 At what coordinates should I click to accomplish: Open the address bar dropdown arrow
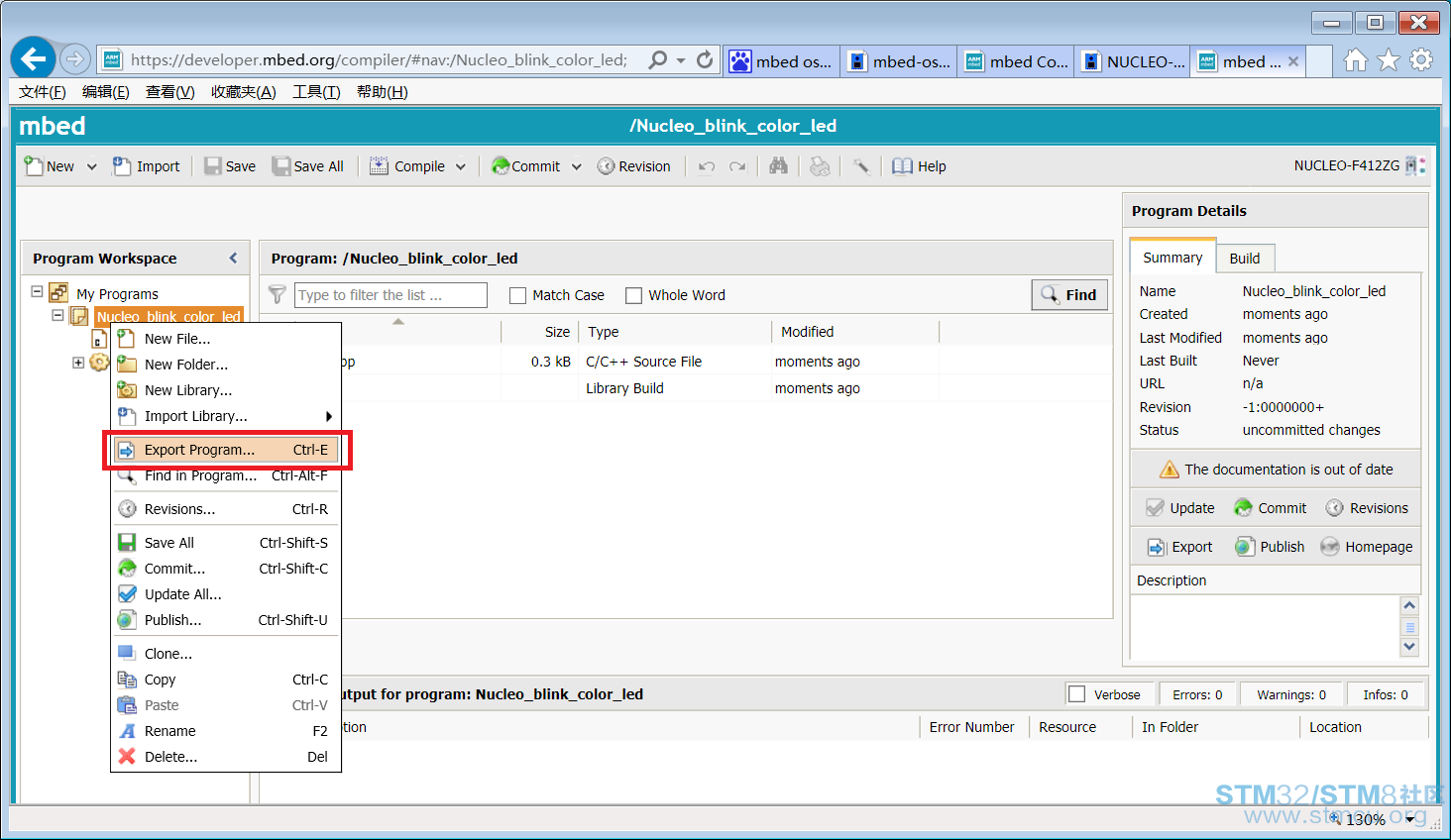pos(681,60)
